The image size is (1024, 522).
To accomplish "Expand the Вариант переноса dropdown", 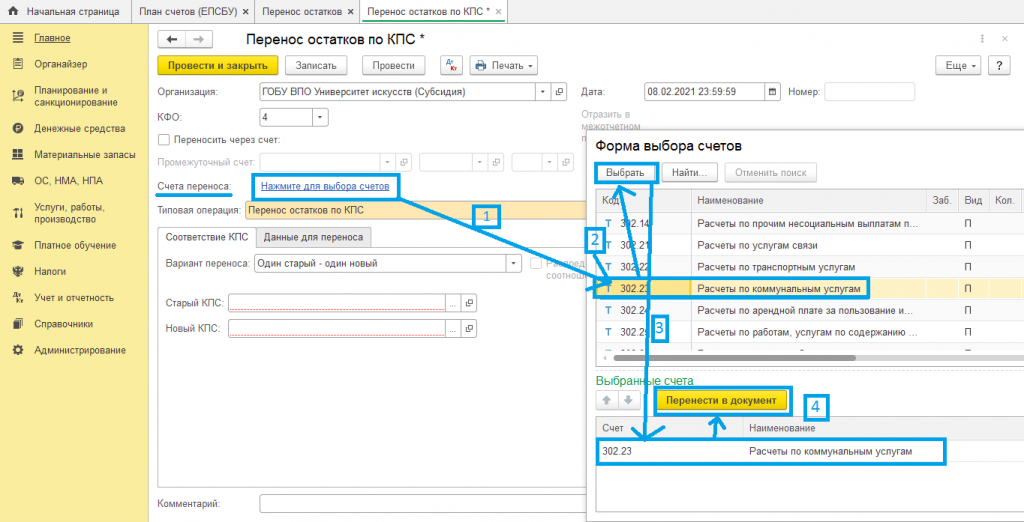I will (x=514, y=263).
